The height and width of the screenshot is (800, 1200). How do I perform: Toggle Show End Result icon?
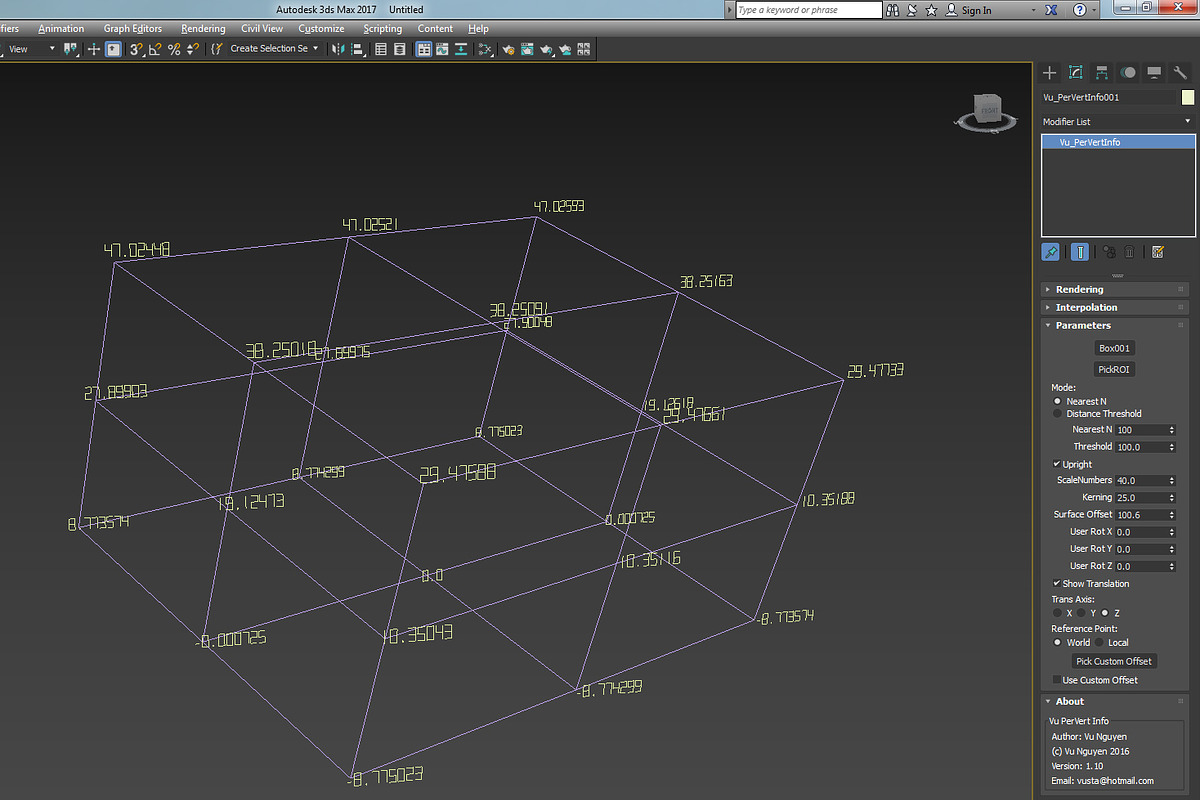(1080, 252)
